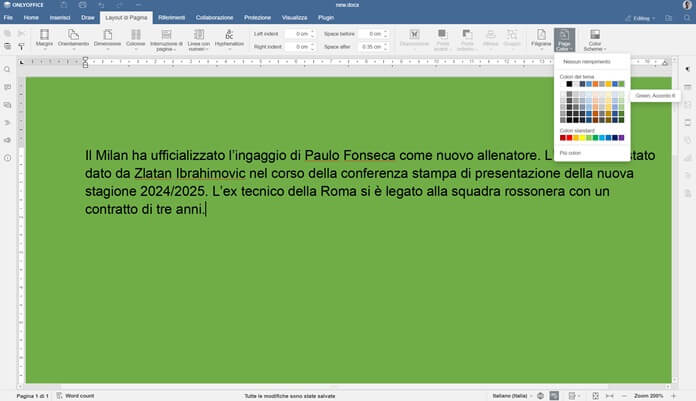Open table settings in right sidebar

click(x=688, y=87)
